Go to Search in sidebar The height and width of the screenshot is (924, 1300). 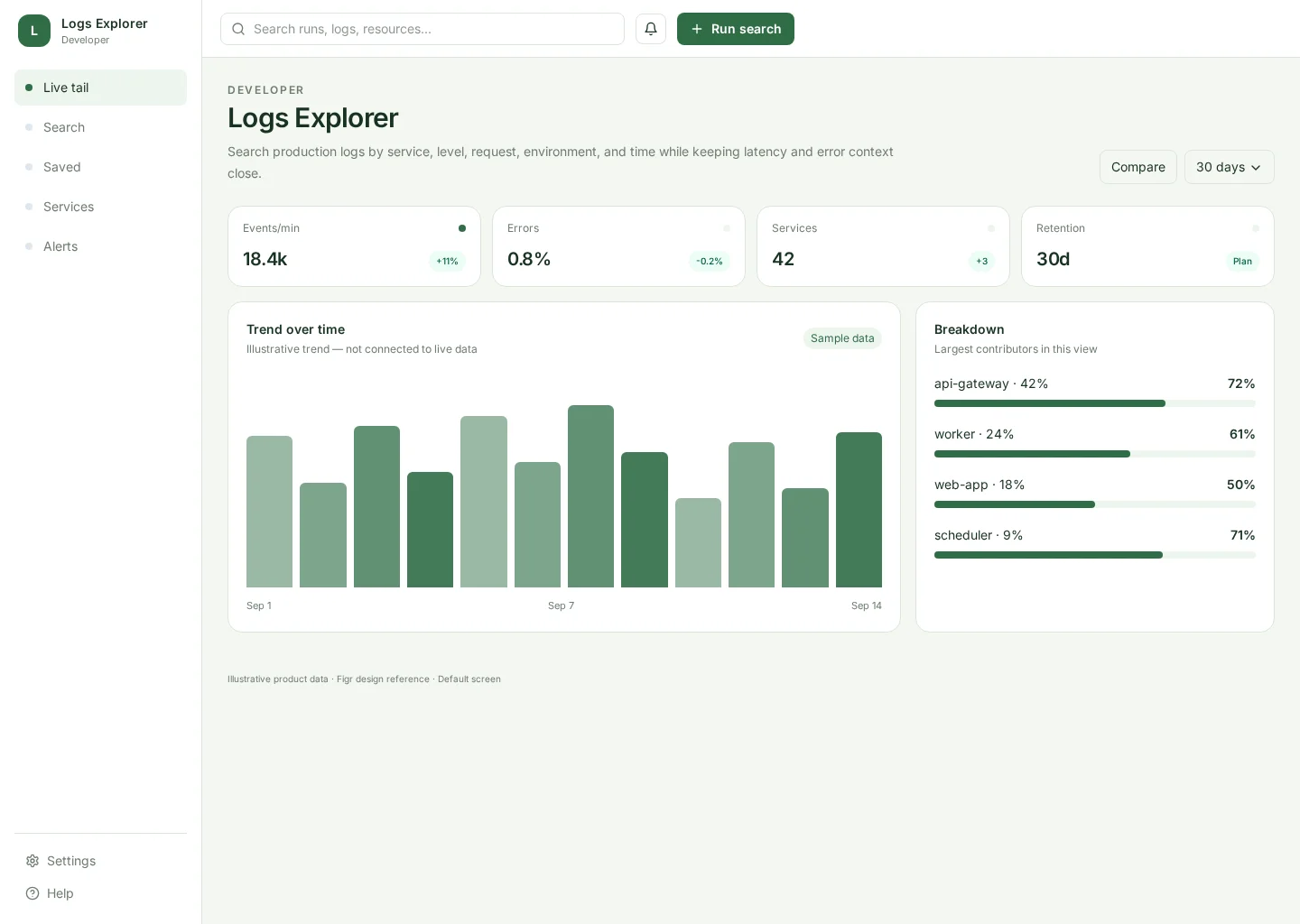tap(100, 127)
